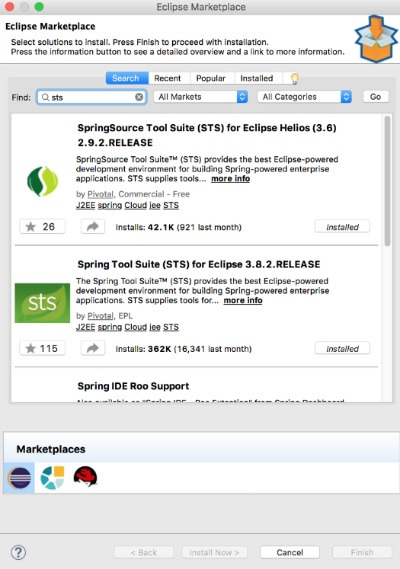Click the magnifier icon in Find field

[45, 97]
